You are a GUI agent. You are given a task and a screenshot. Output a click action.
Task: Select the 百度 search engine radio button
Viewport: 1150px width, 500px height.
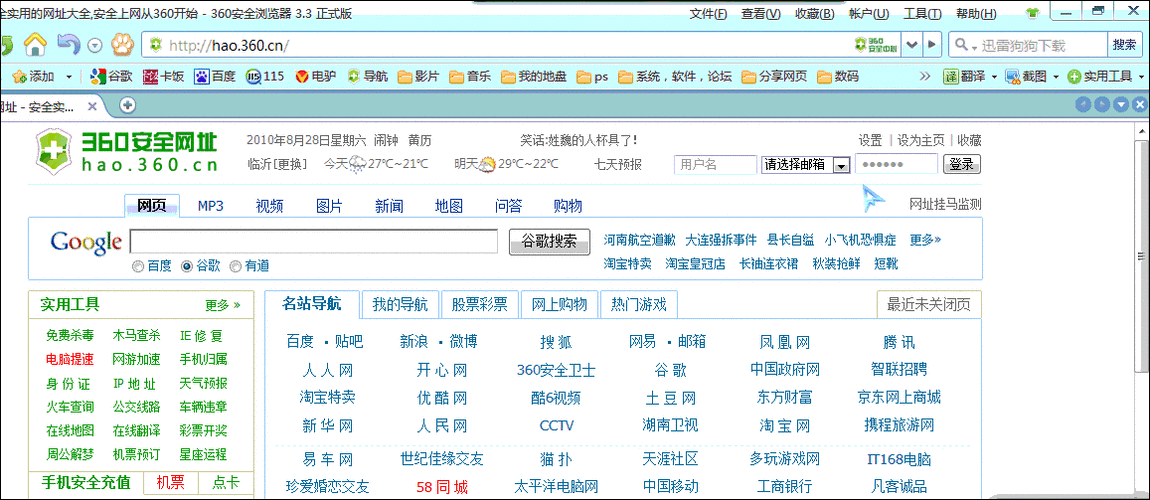[138, 266]
